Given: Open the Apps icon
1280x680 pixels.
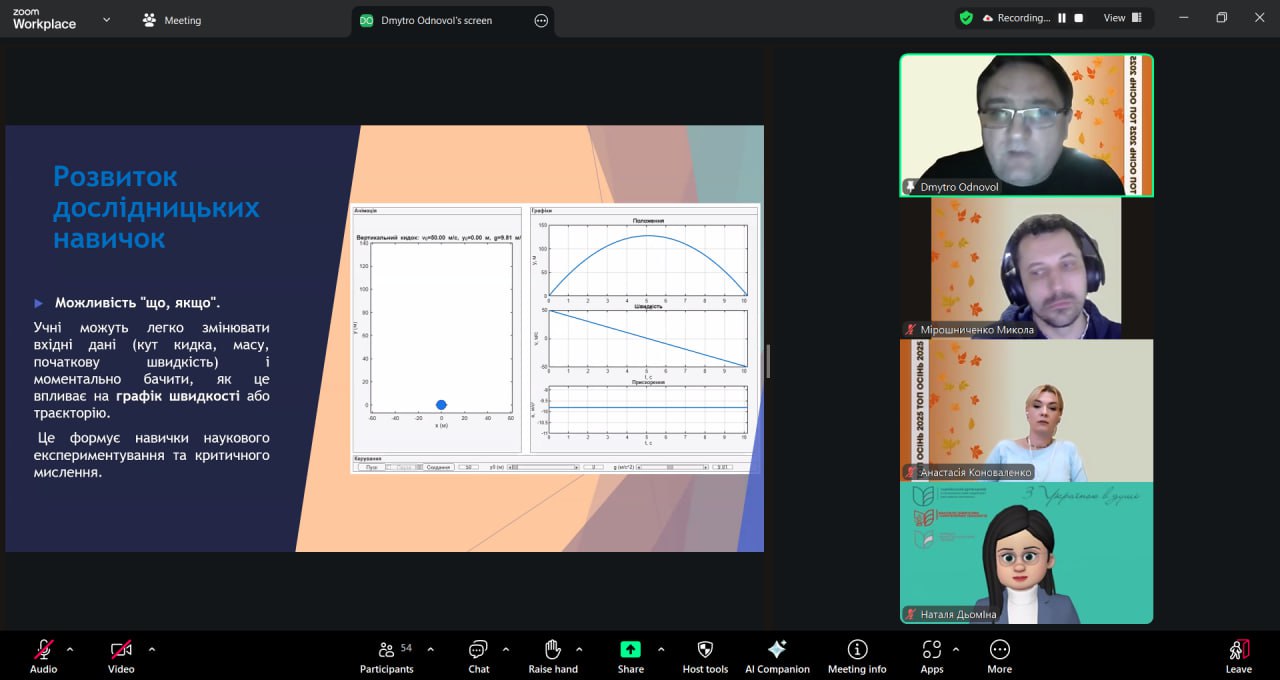Looking at the screenshot, I should click(932, 649).
